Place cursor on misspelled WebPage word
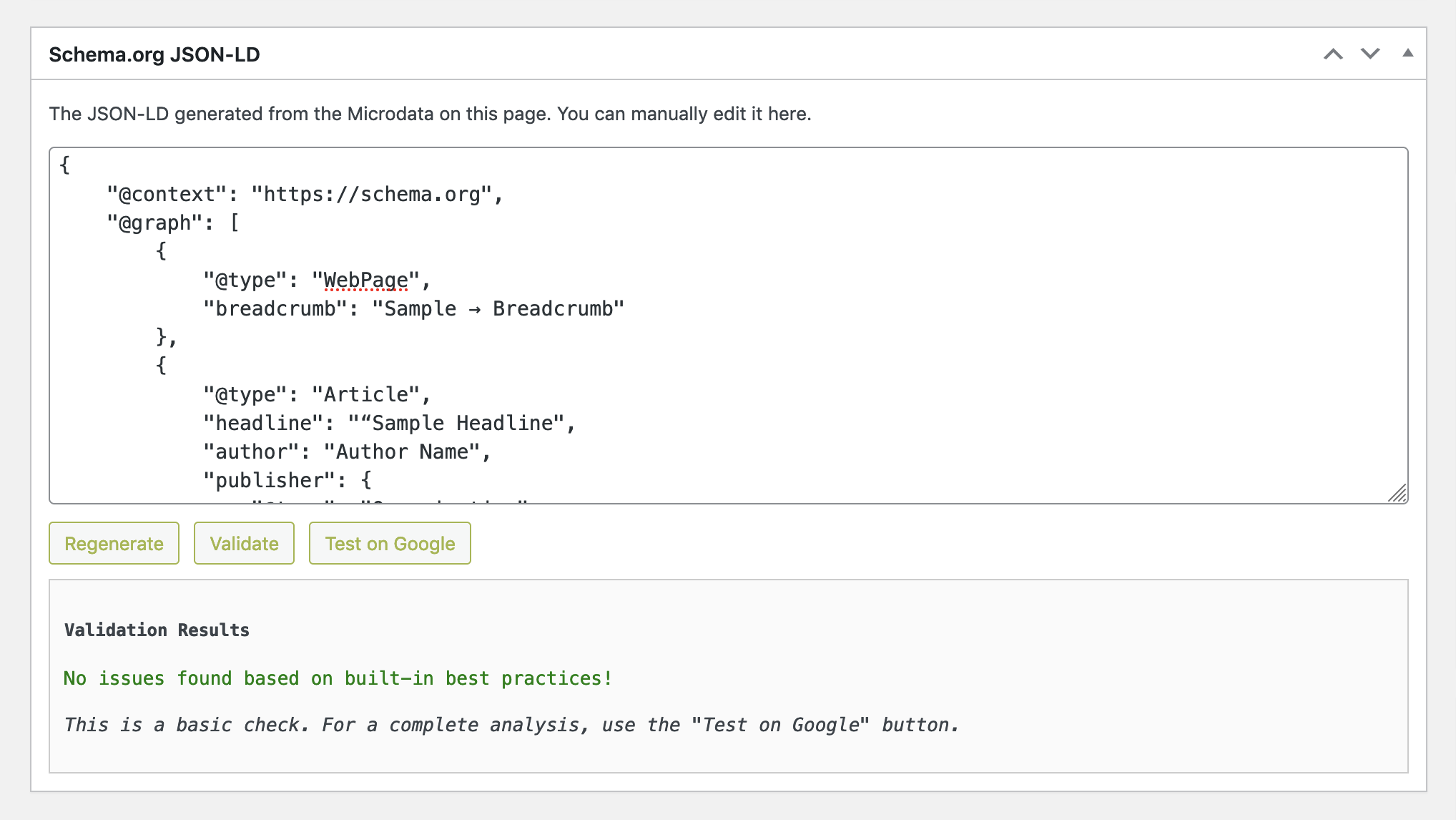 coord(365,280)
